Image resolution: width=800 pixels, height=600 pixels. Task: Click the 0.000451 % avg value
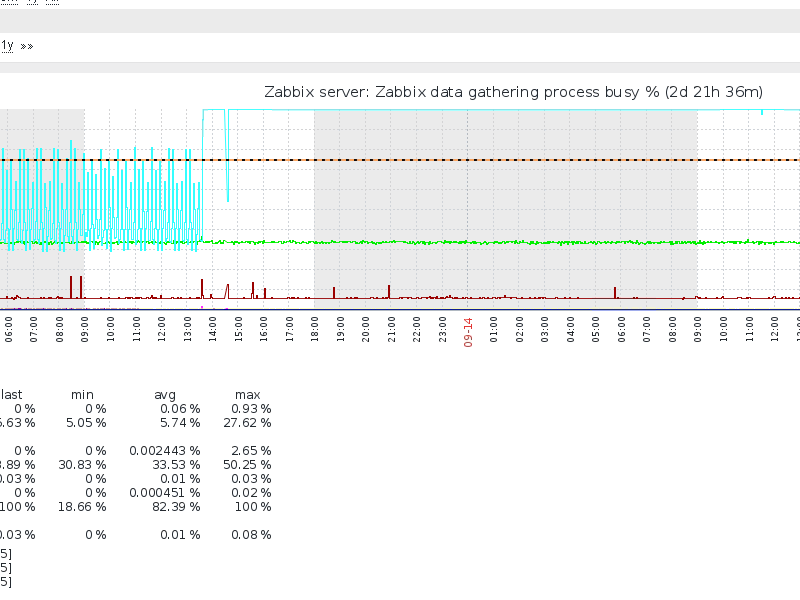[165, 493]
